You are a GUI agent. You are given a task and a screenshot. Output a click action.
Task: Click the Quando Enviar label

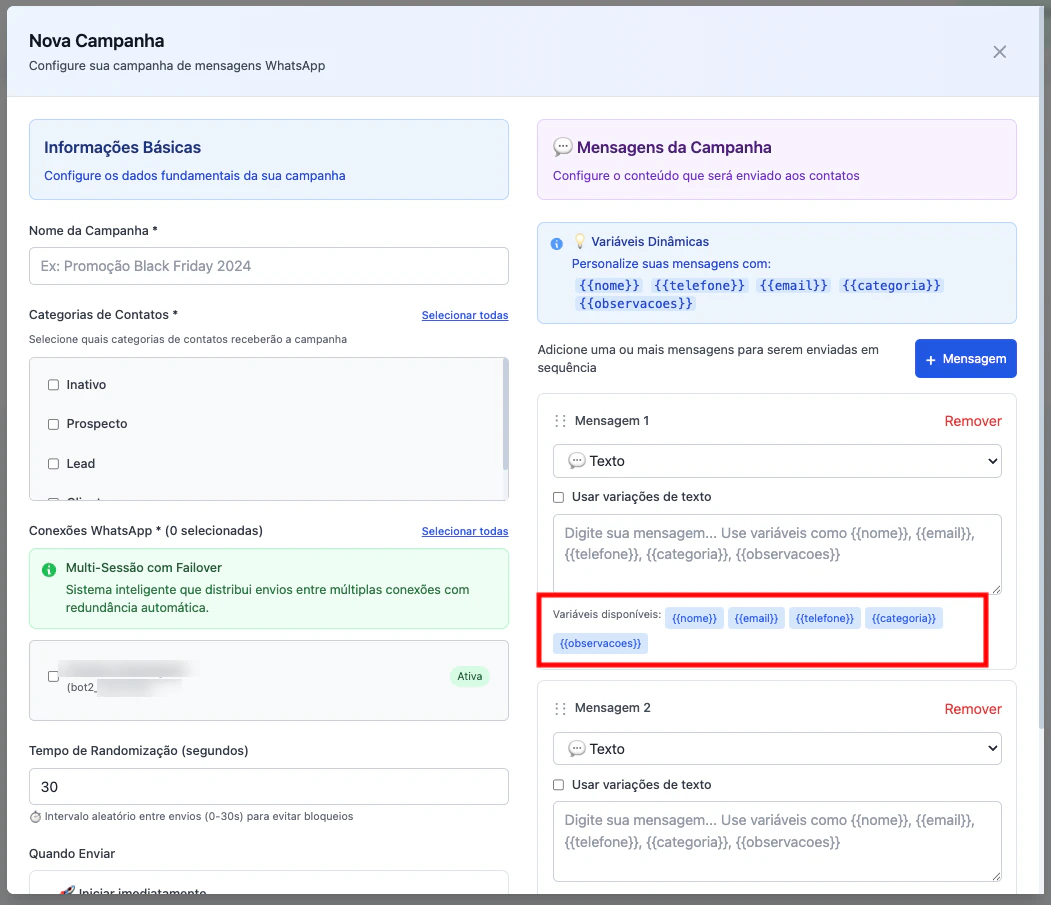tap(72, 853)
